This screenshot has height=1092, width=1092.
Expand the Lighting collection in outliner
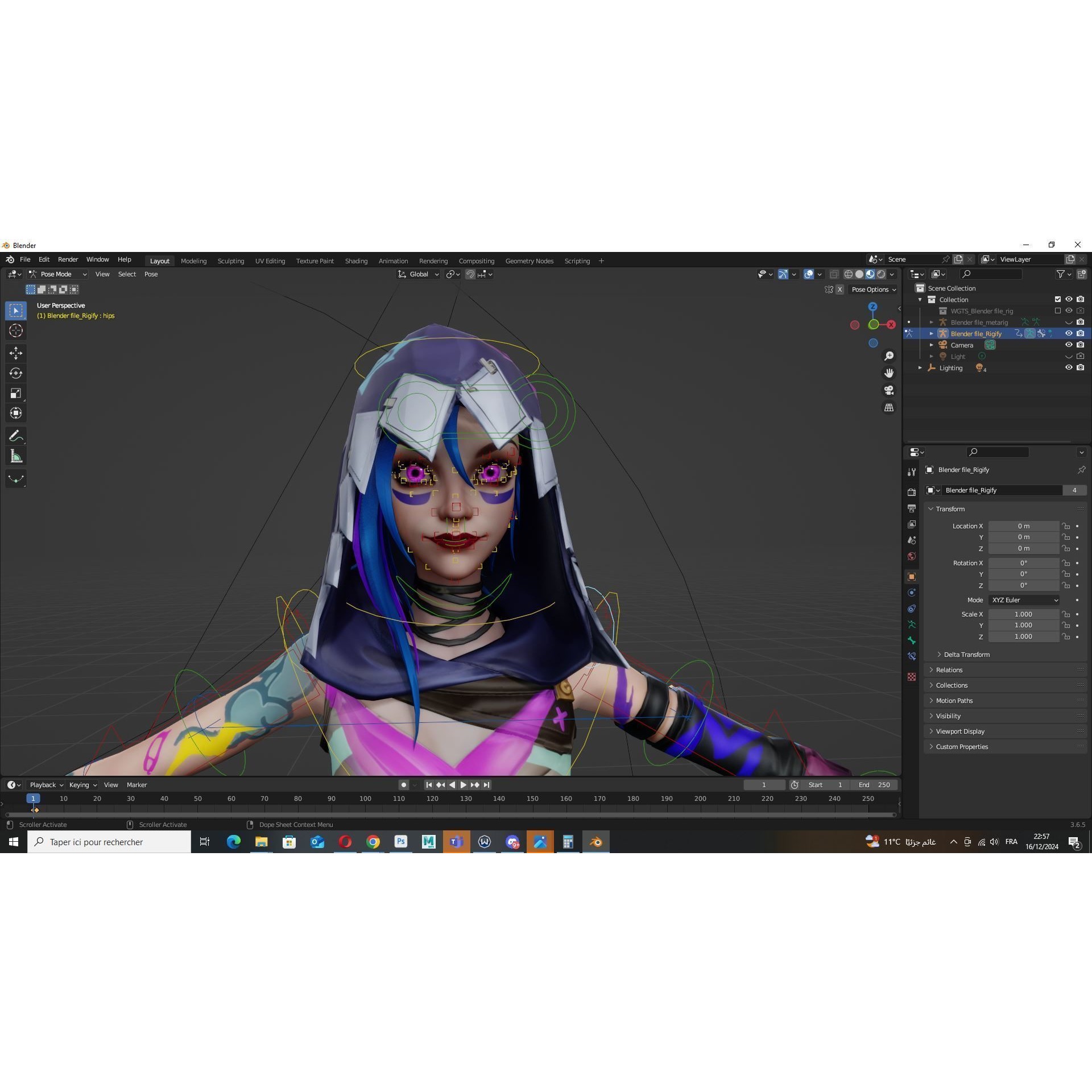pos(920,367)
